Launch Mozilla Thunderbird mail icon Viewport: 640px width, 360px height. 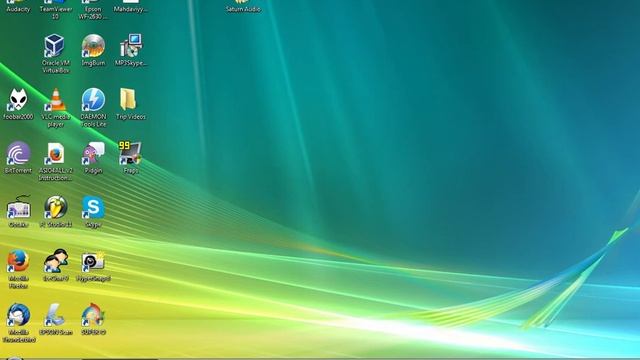(18, 315)
